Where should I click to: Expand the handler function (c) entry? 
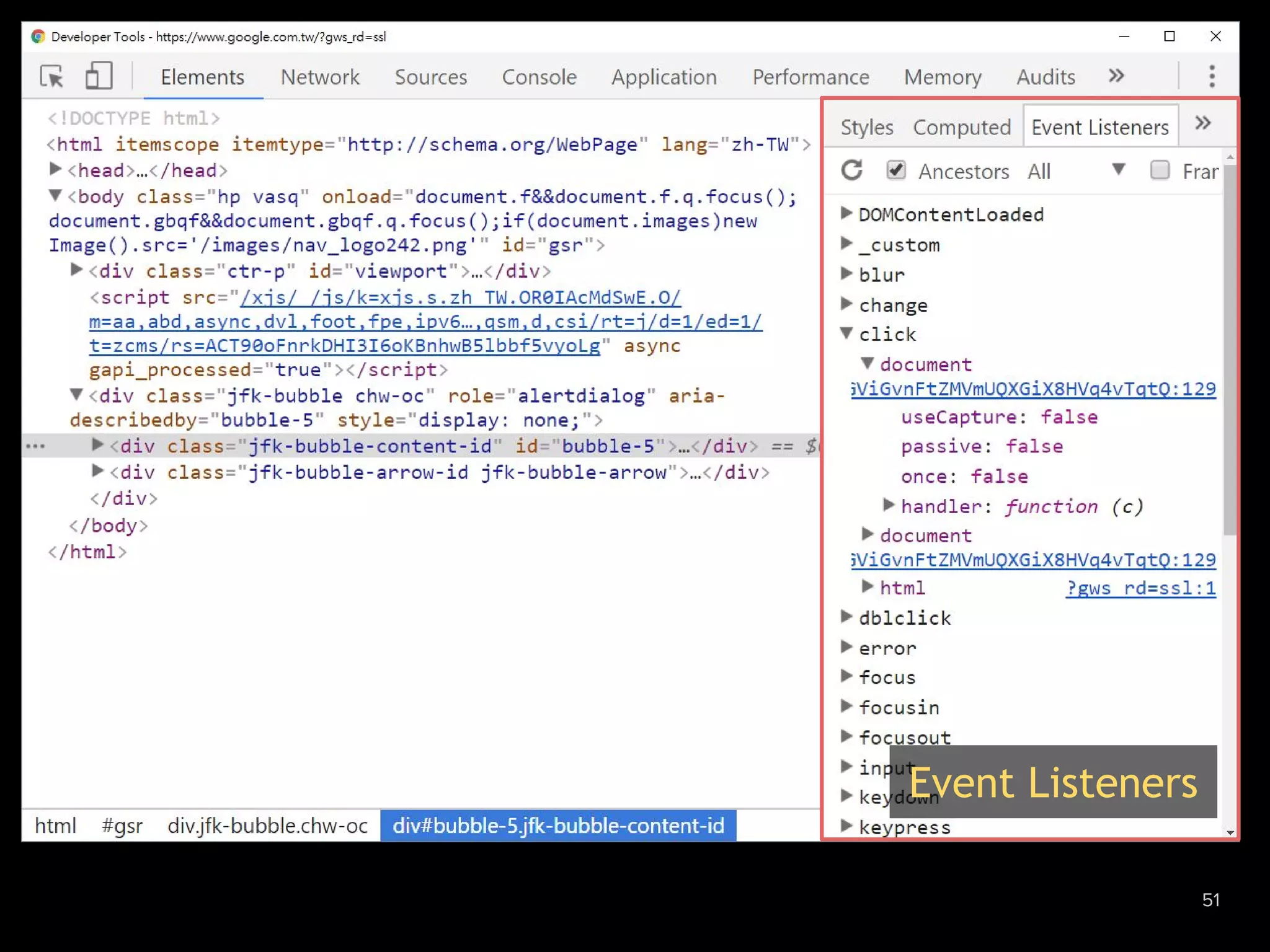(889, 505)
